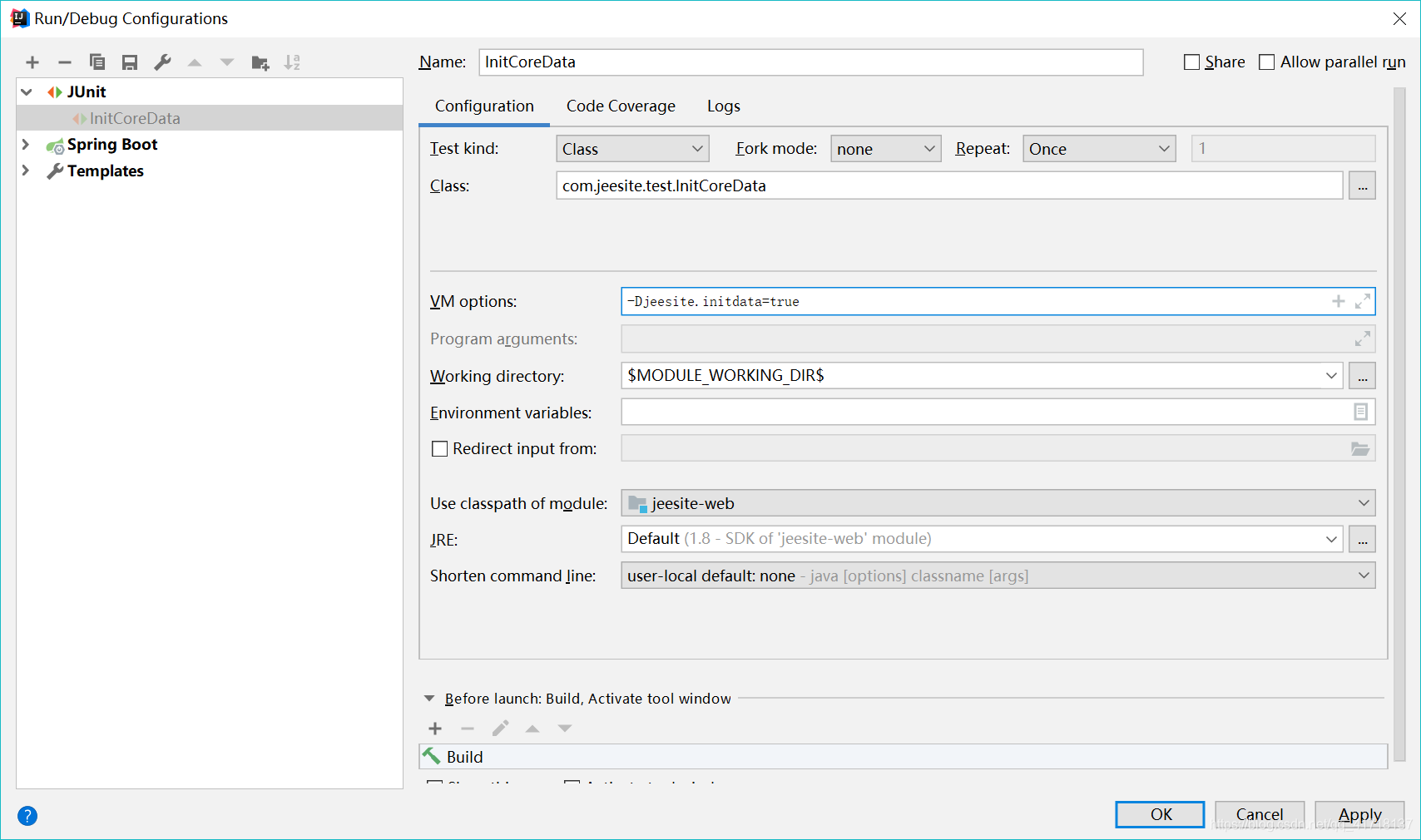Open the Test kind dropdown
The height and width of the screenshot is (840, 1421).
pyautogui.click(x=632, y=149)
